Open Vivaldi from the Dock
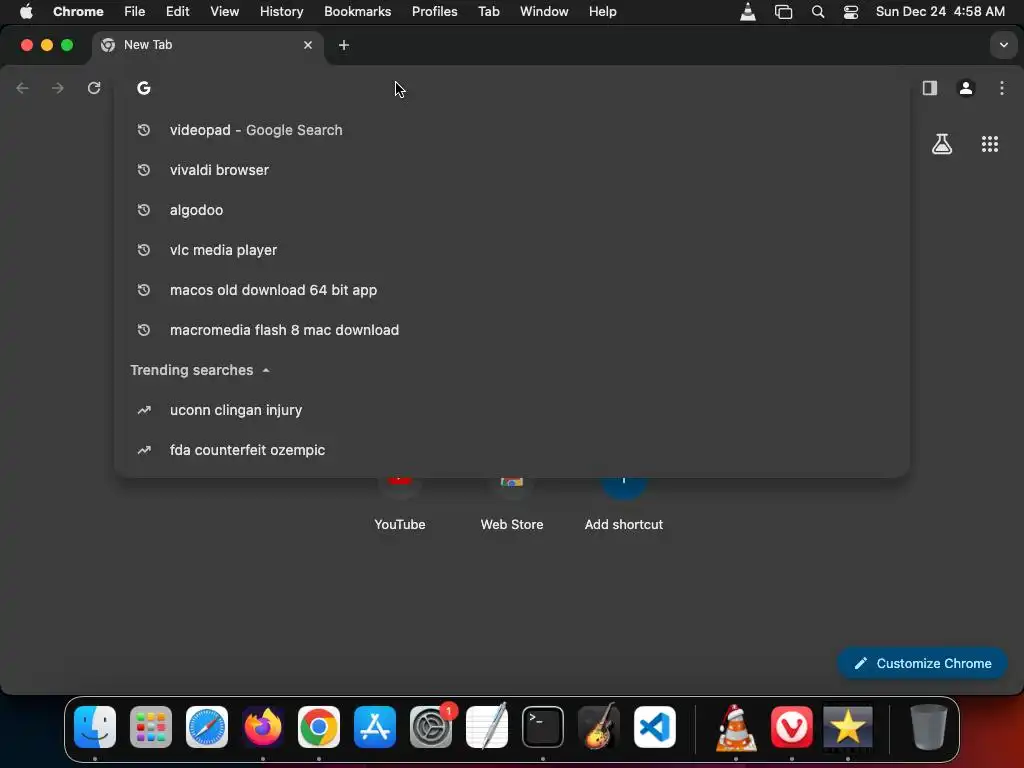1024x768 pixels. tap(792, 727)
